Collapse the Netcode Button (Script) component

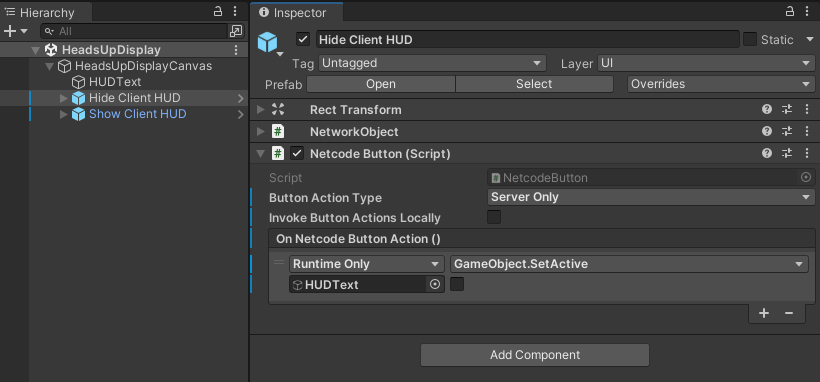pyautogui.click(x=260, y=154)
